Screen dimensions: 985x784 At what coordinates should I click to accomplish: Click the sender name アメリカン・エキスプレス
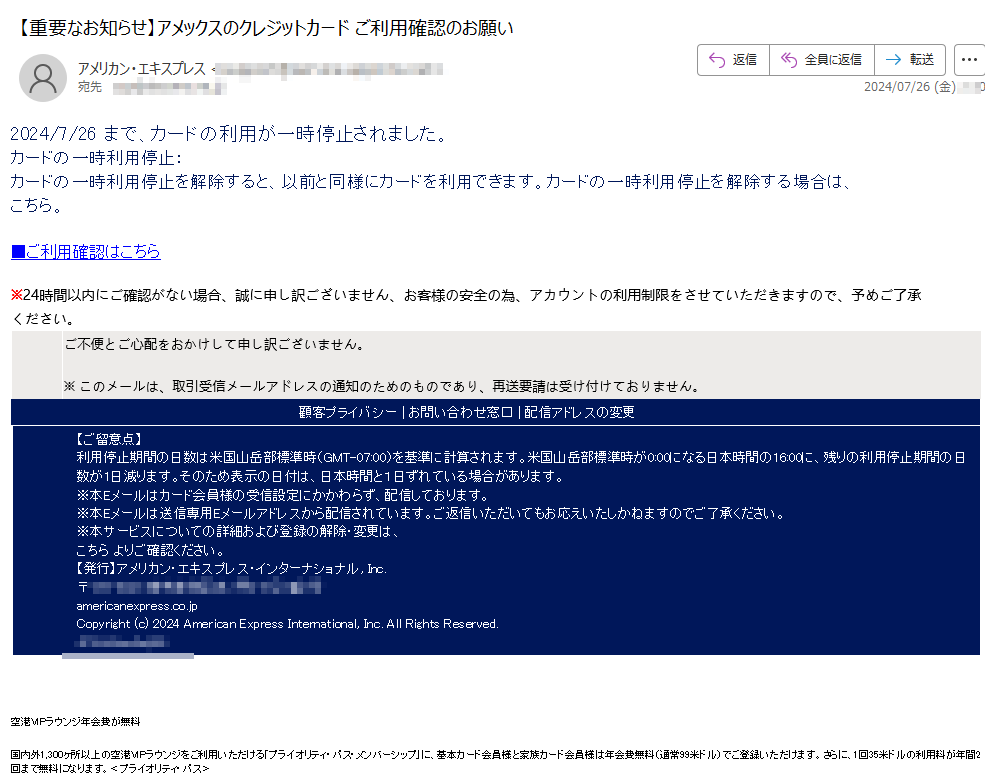click(x=142, y=68)
